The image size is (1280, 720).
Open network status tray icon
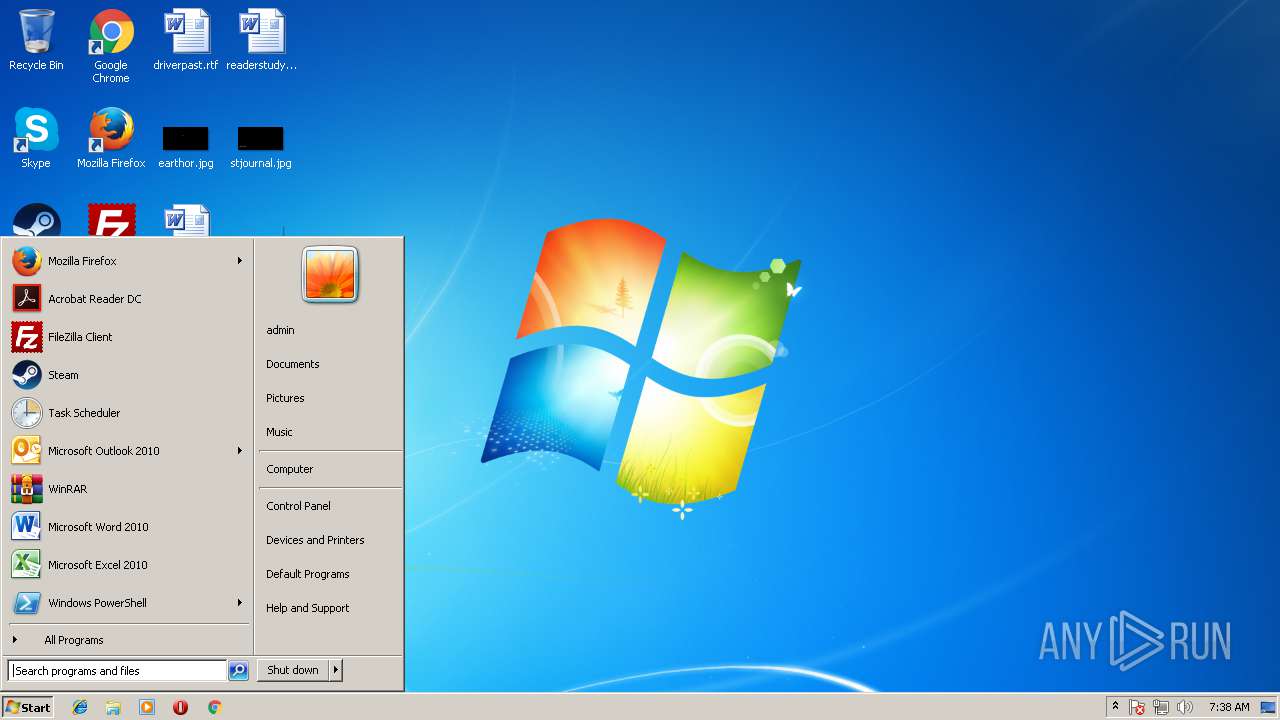pyautogui.click(x=1161, y=707)
